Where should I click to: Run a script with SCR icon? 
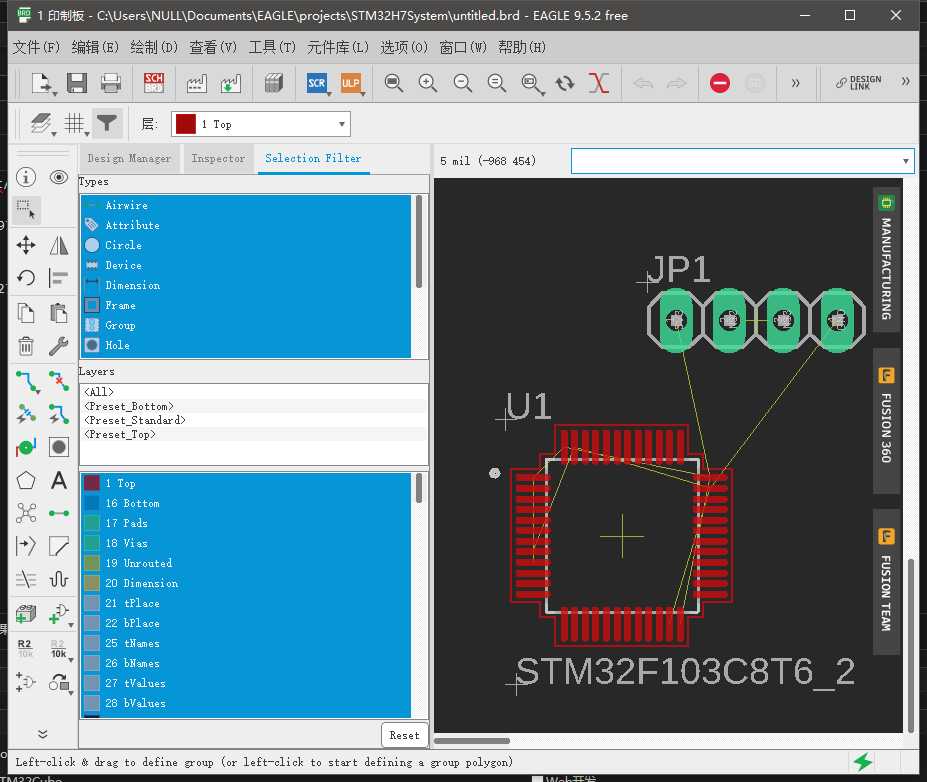tap(317, 83)
